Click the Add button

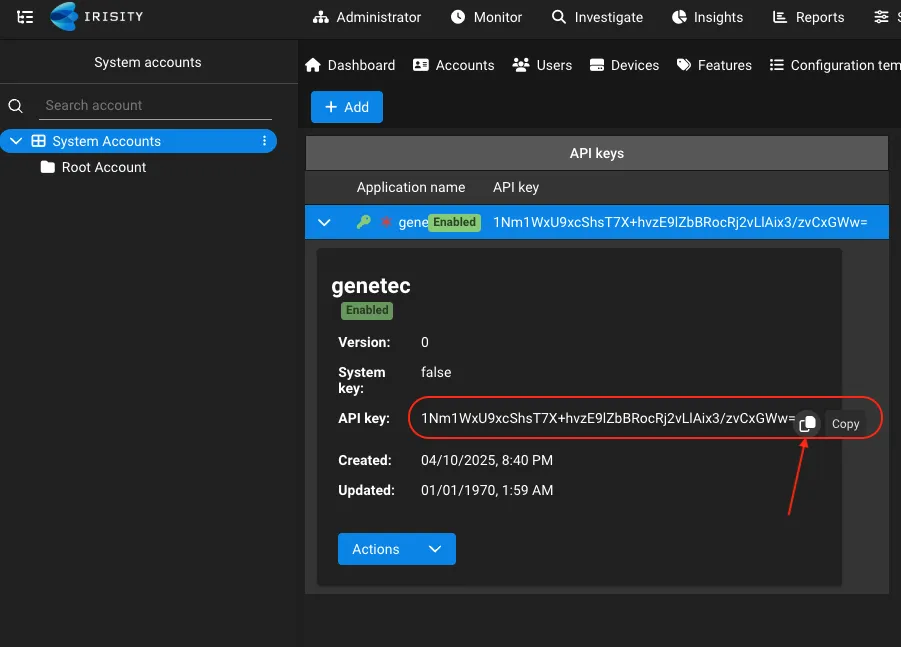point(347,107)
